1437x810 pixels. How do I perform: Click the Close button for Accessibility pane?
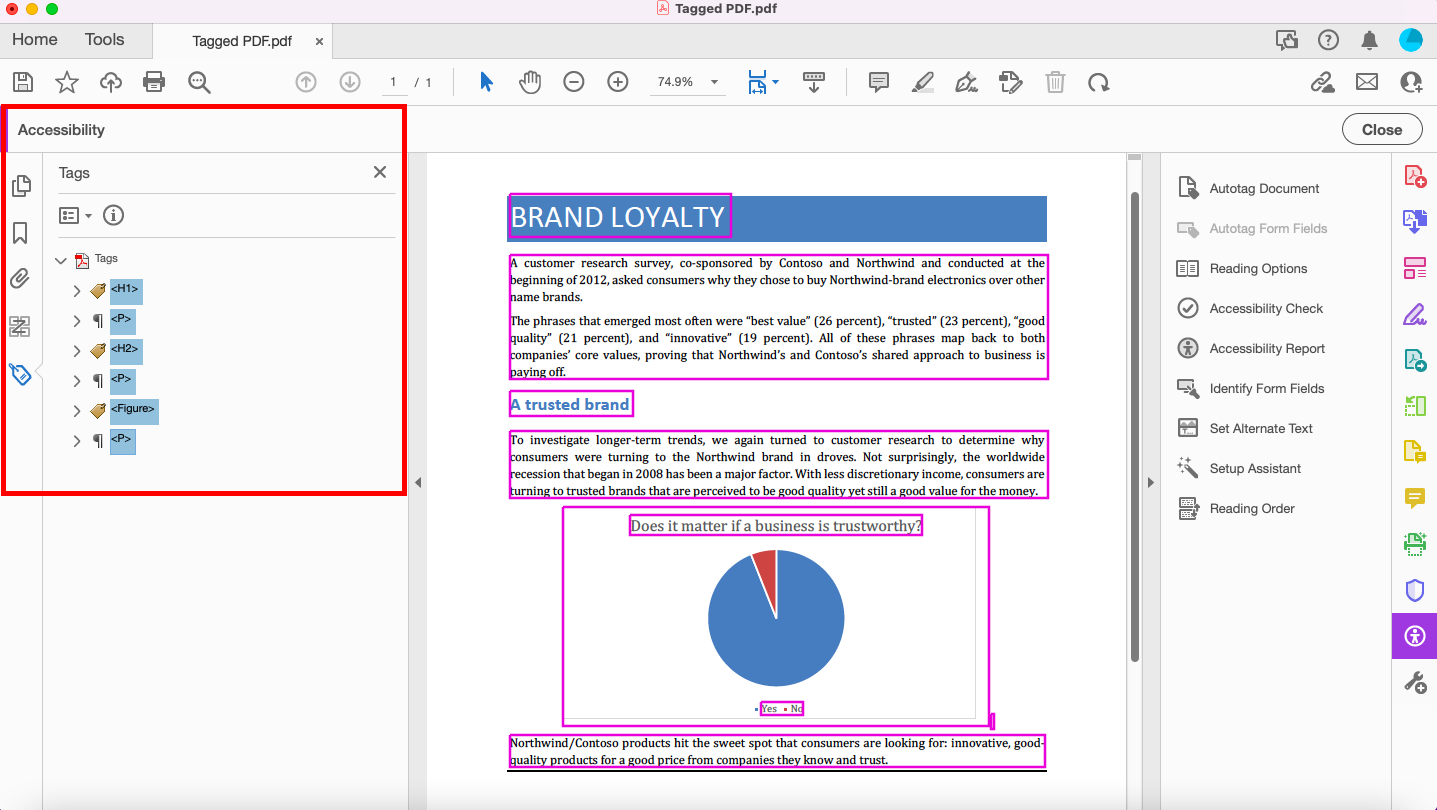(1381, 129)
